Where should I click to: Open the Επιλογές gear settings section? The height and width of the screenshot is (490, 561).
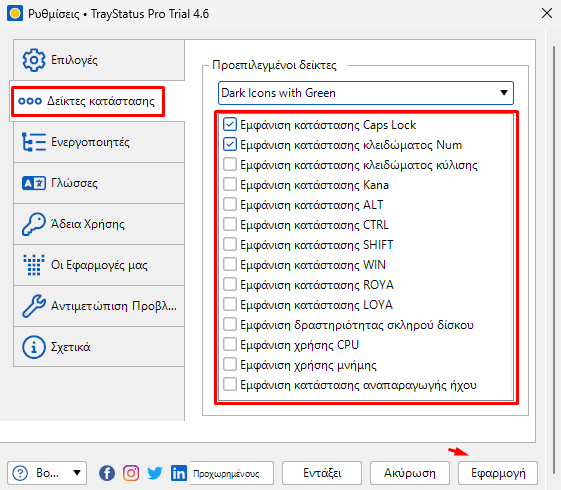click(x=99, y=60)
